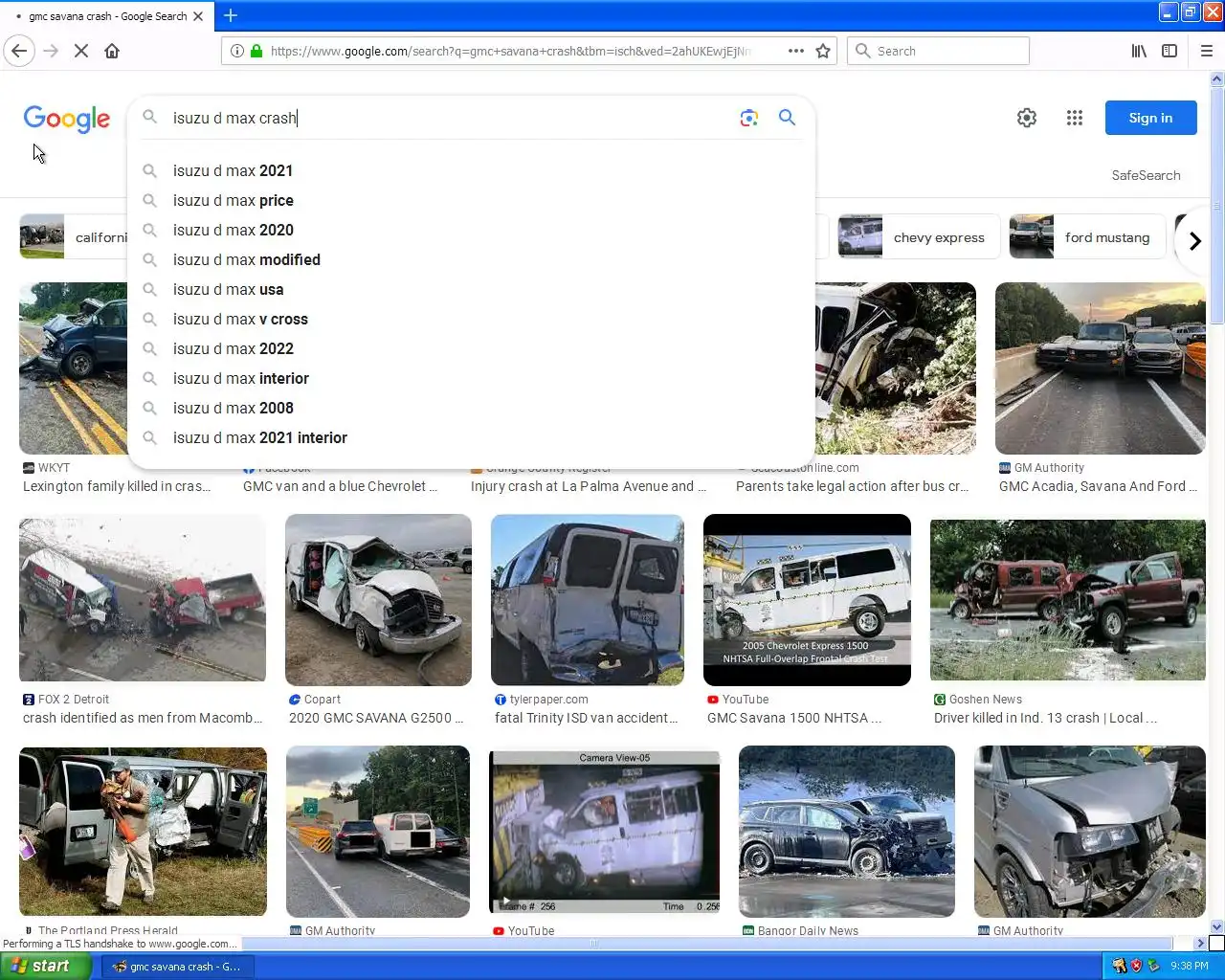This screenshot has height=980, width=1225.
Task: Open the Google apps grid
Action: point(1075,118)
